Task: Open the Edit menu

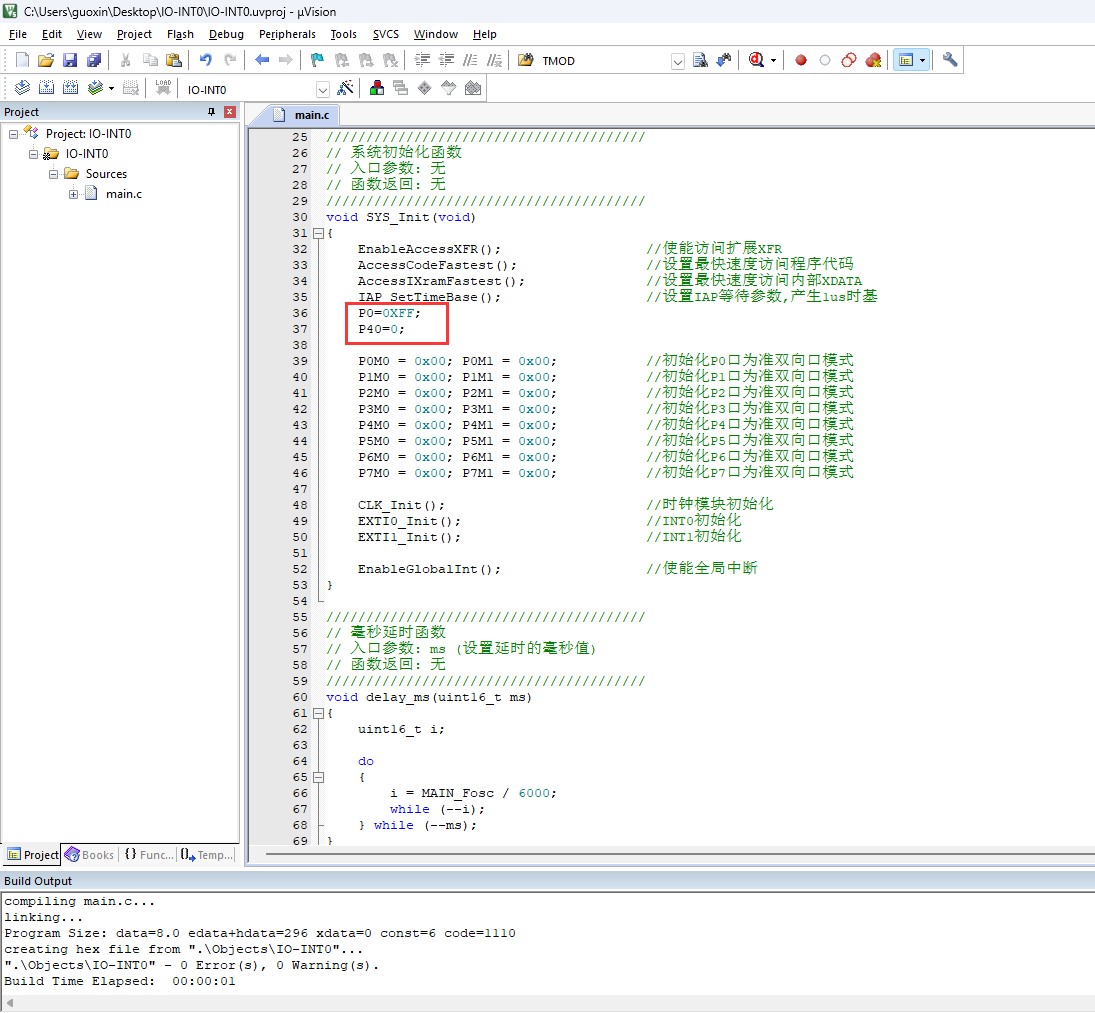Action: pyautogui.click(x=52, y=34)
